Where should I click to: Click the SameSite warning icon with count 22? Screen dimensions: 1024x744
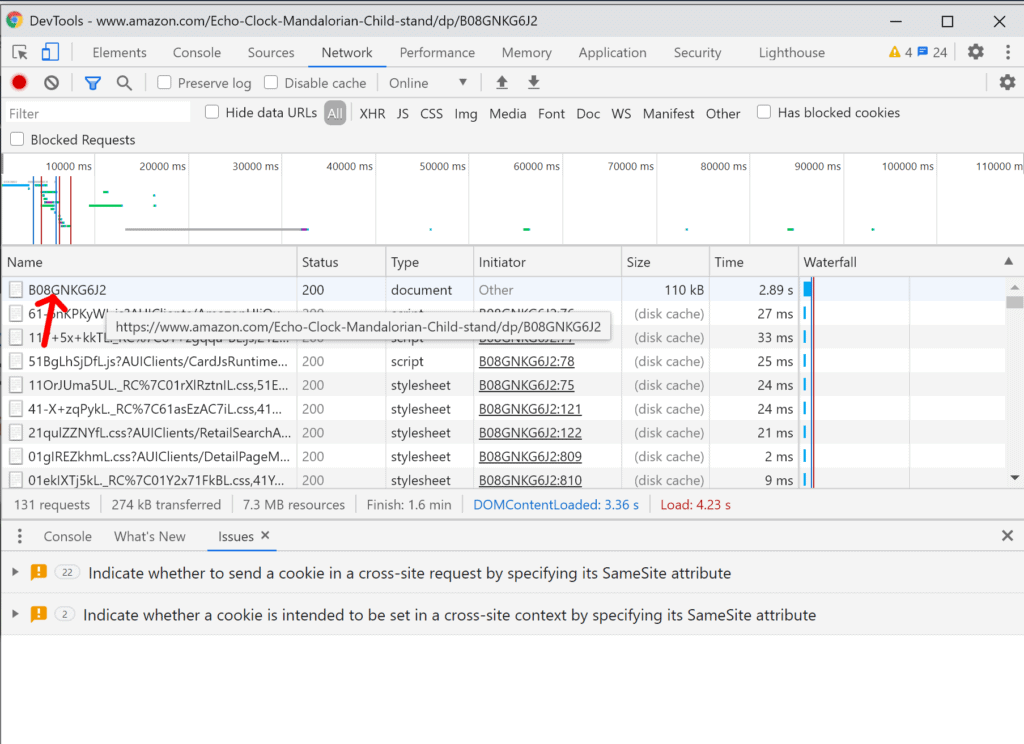tap(39, 572)
